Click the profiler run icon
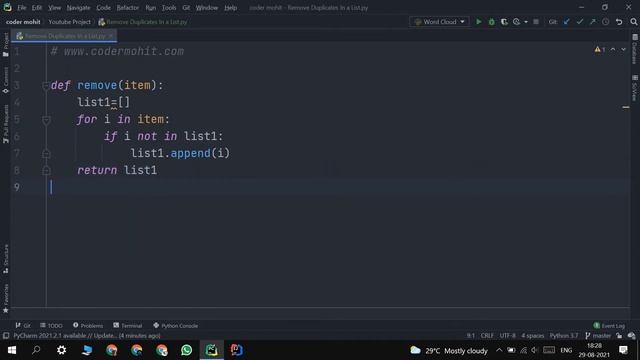This screenshot has width=640, height=360. pyautogui.click(x=517, y=22)
